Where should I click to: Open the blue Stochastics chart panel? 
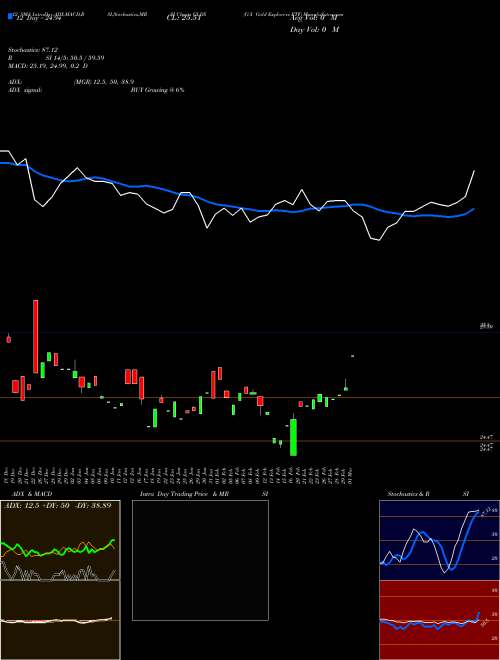[439, 540]
